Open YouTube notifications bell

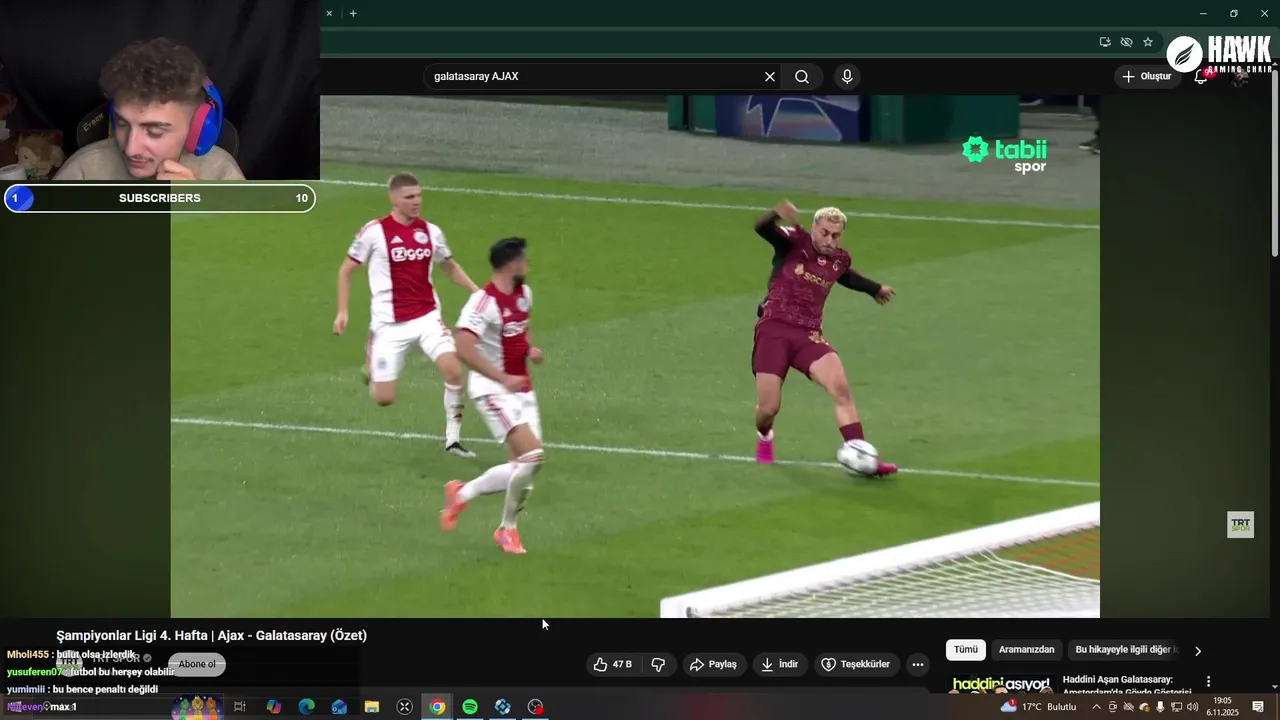click(1201, 77)
